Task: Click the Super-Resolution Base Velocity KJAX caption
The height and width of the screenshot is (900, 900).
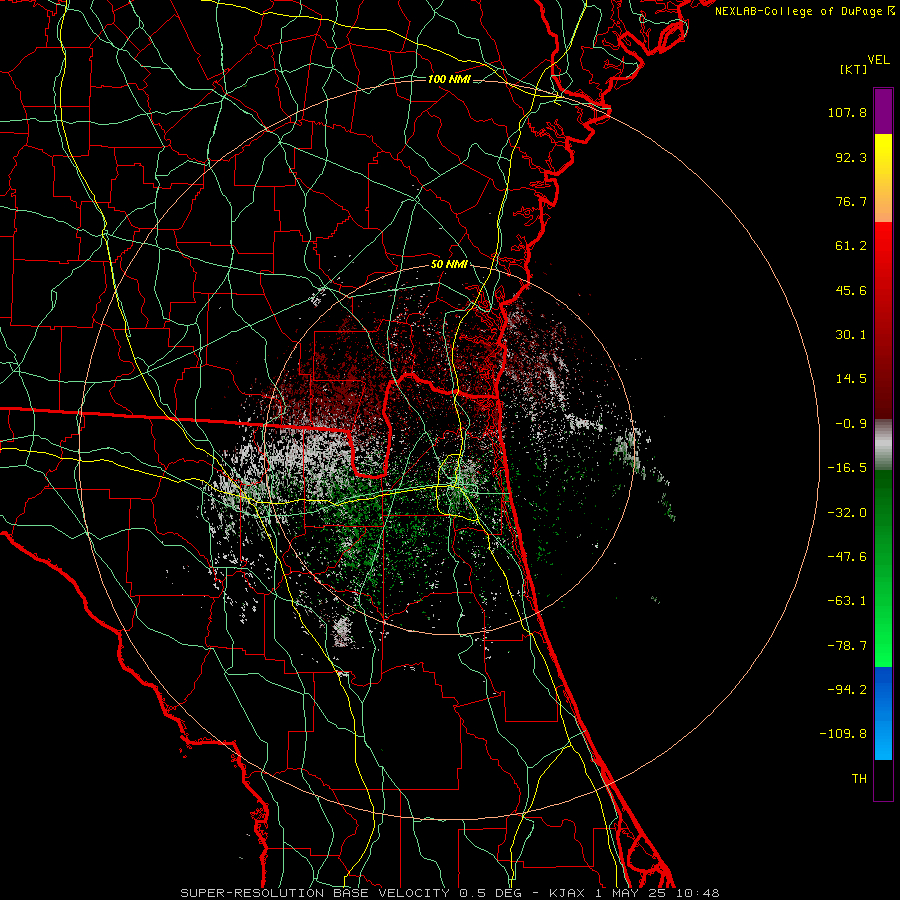Action: [449, 893]
